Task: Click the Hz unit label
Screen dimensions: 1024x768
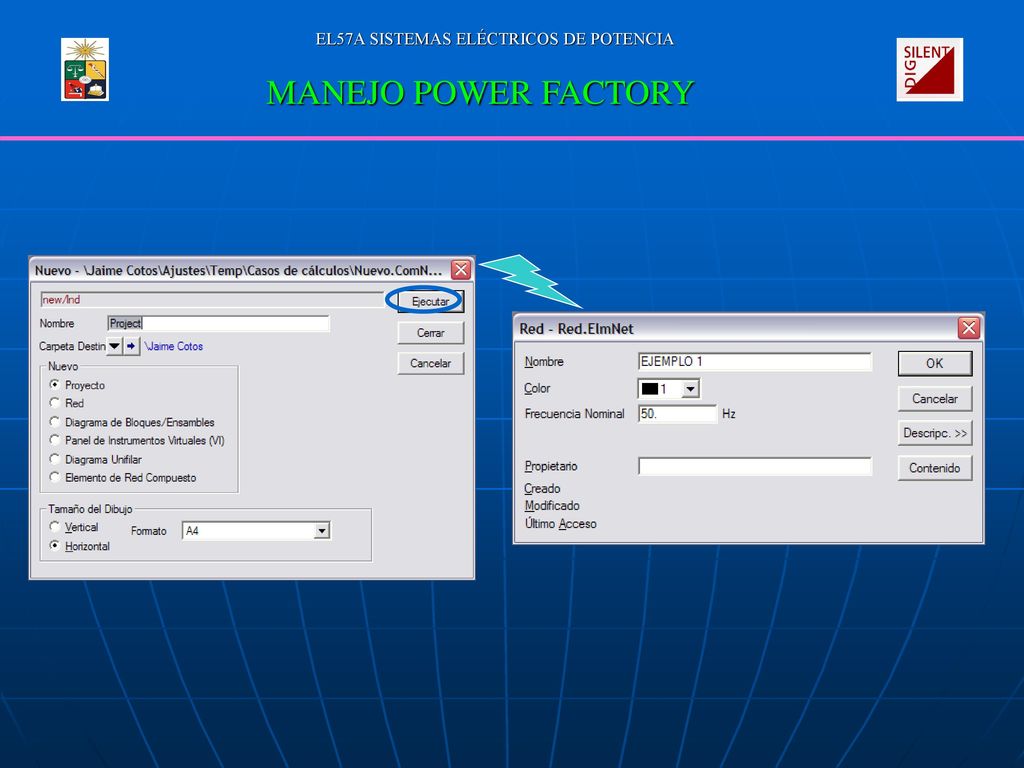Action: click(729, 414)
